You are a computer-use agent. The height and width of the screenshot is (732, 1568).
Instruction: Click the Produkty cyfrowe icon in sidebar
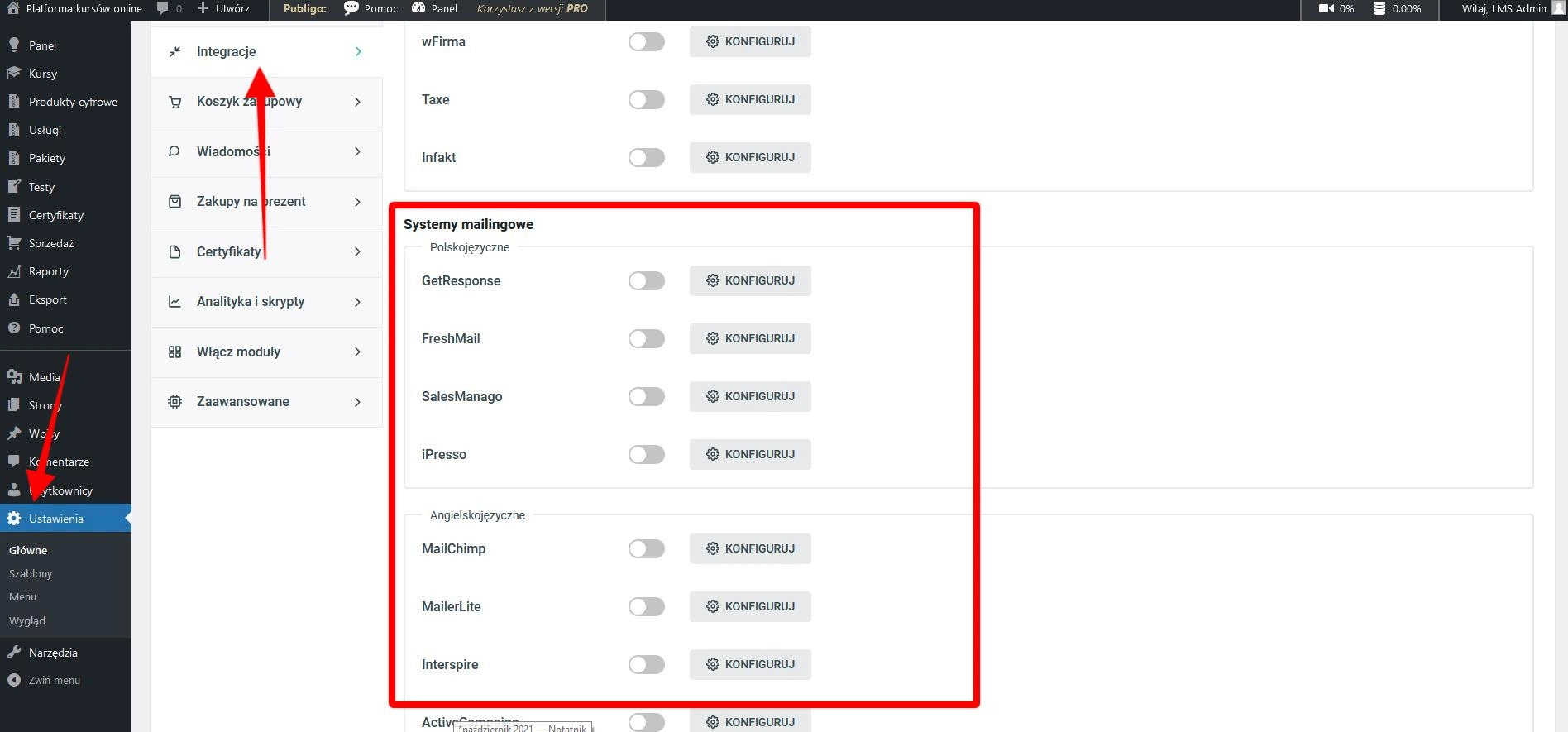tap(14, 102)
